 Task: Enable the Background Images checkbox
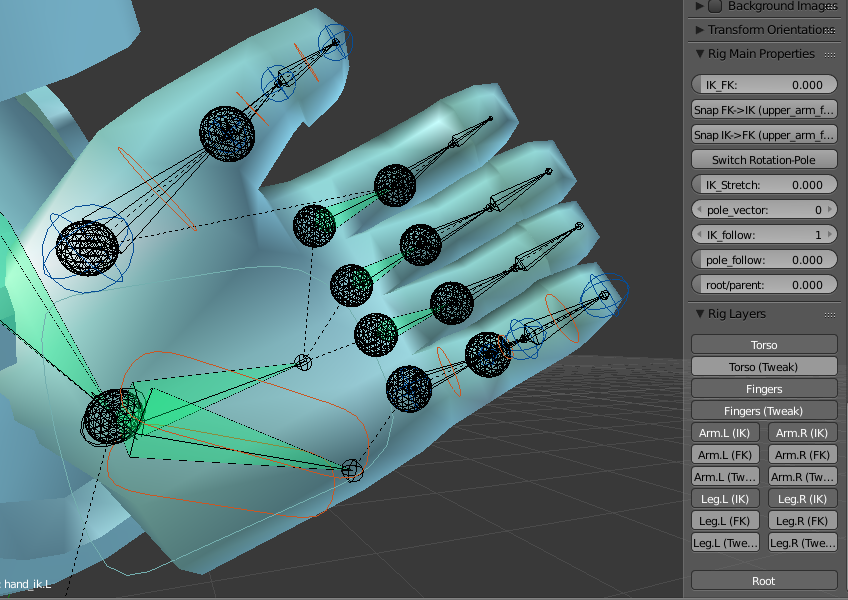click(715, 6)
